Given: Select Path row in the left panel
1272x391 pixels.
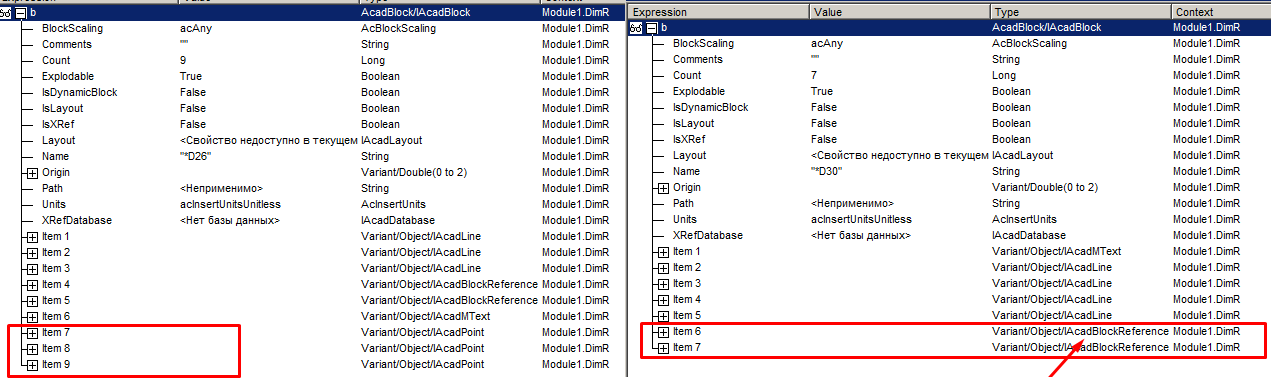Looking at the screenshot, I should [x=313, y=188].
